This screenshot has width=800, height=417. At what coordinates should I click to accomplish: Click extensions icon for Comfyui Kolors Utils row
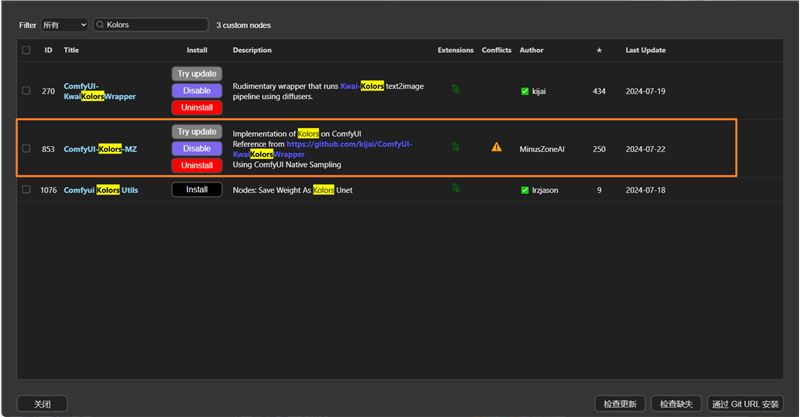[x=456, y=188]
